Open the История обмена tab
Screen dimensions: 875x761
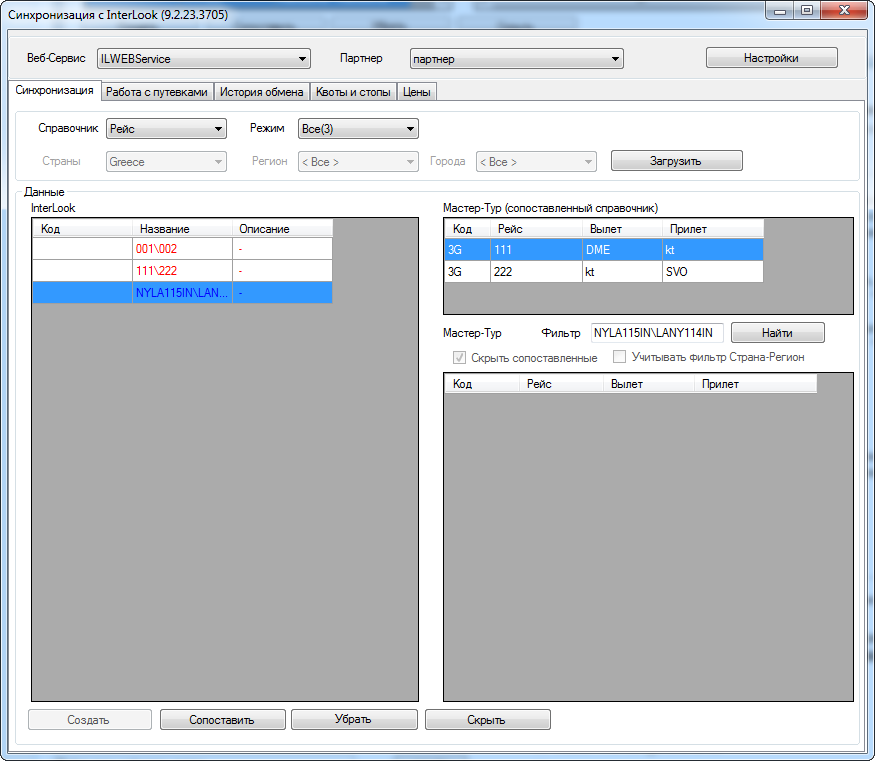(x=261, y=92)
